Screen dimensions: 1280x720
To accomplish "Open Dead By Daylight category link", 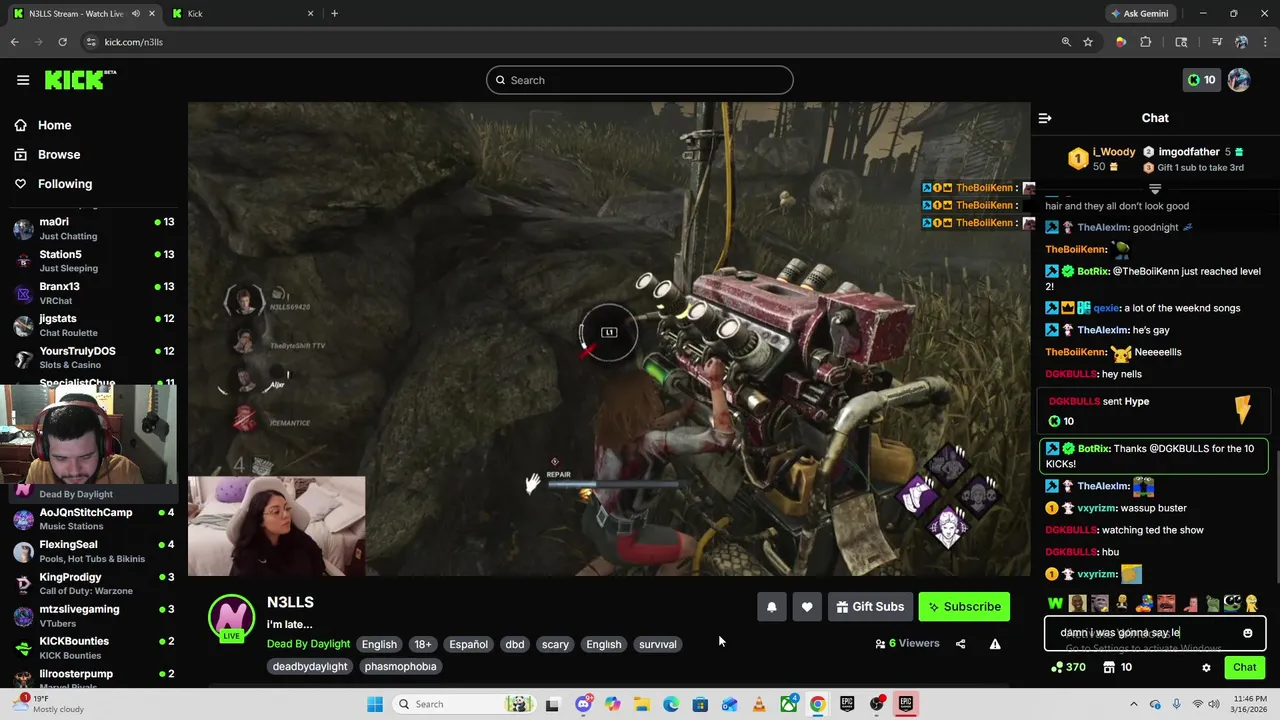I will coord(308,644).
